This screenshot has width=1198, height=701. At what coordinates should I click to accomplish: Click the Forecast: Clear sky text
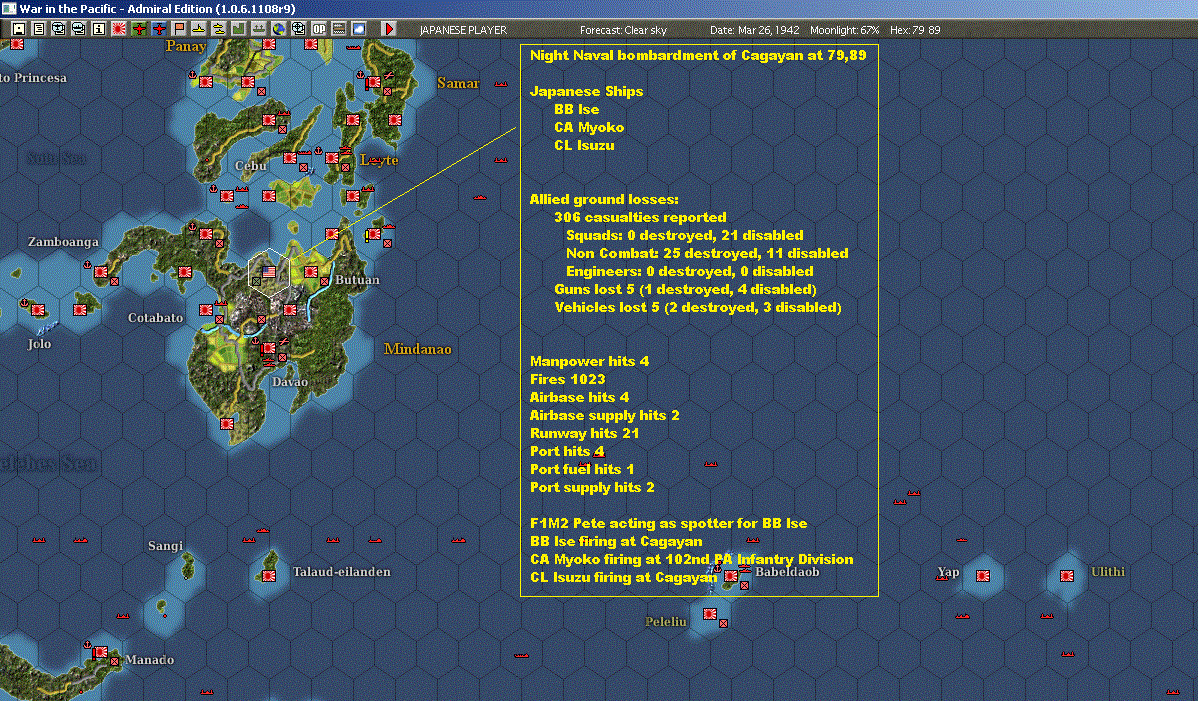tap(623, 30)
